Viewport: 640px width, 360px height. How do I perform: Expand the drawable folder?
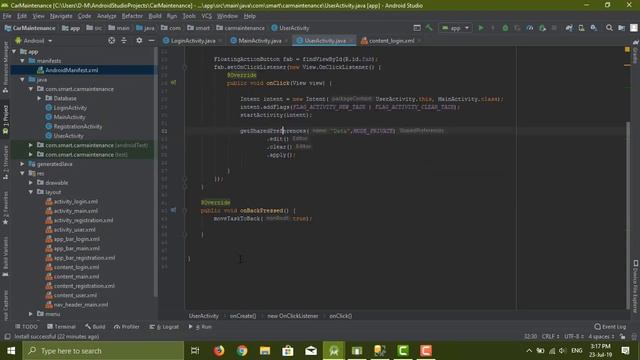31,182
